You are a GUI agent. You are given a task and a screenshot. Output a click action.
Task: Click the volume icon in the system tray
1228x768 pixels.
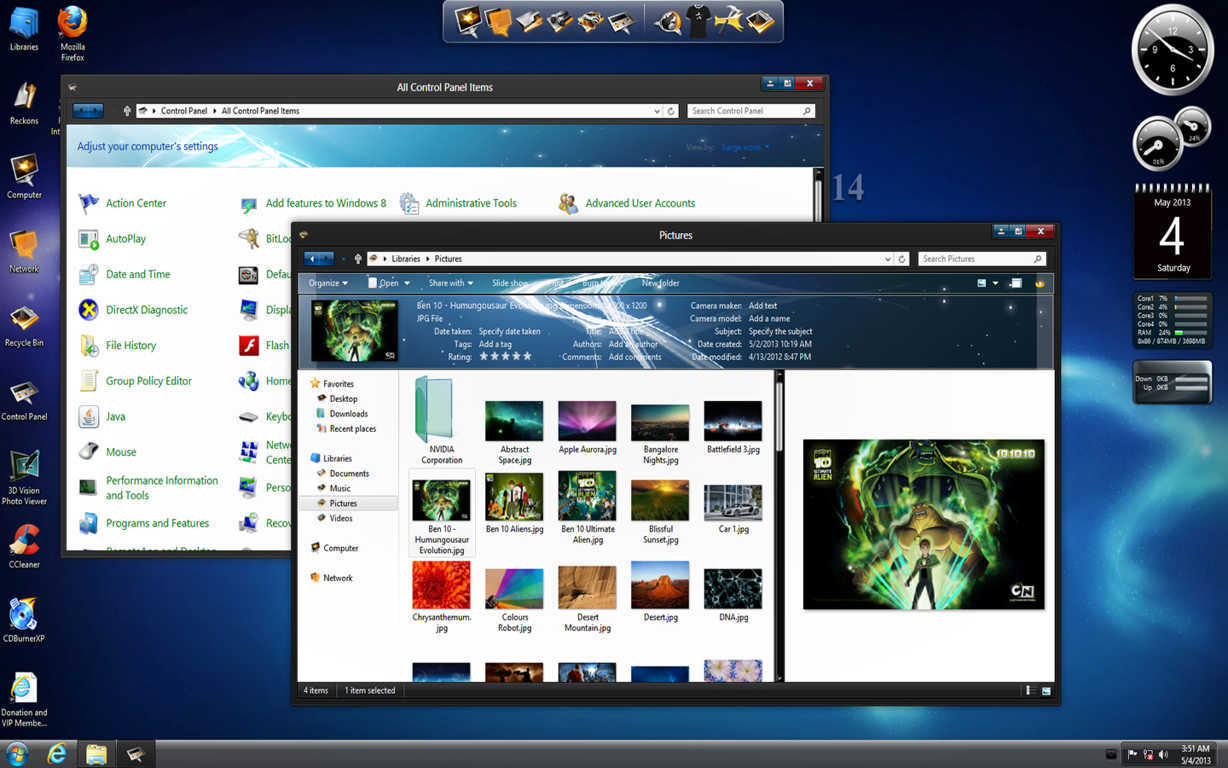[1163, 754]
